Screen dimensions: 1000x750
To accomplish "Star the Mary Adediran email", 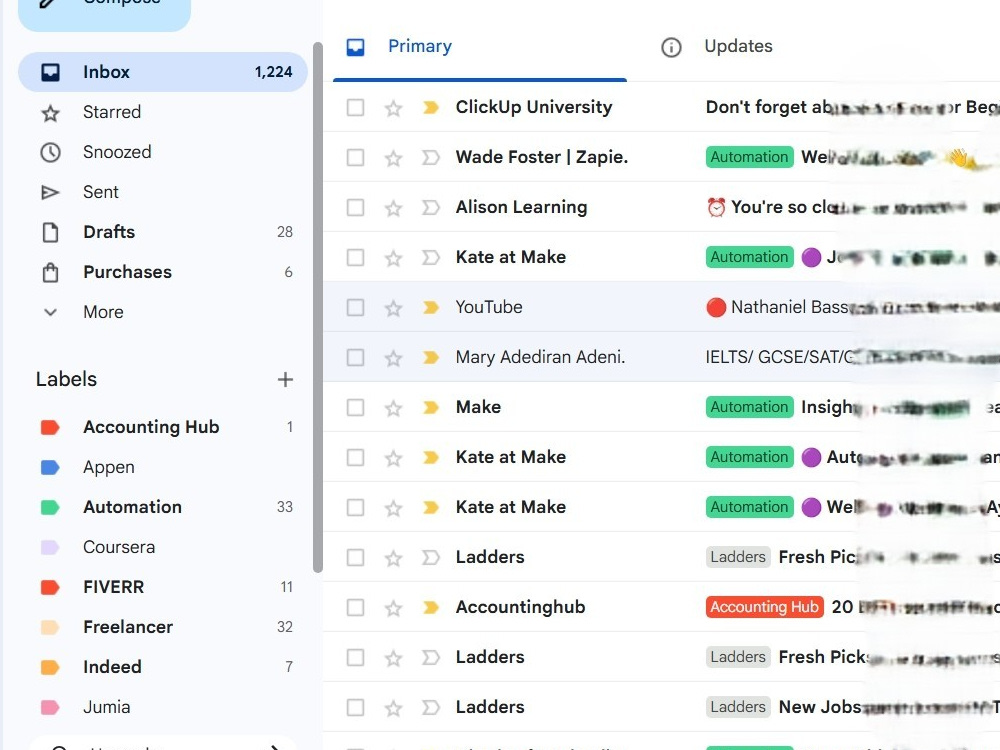I will tap(393, 358).
